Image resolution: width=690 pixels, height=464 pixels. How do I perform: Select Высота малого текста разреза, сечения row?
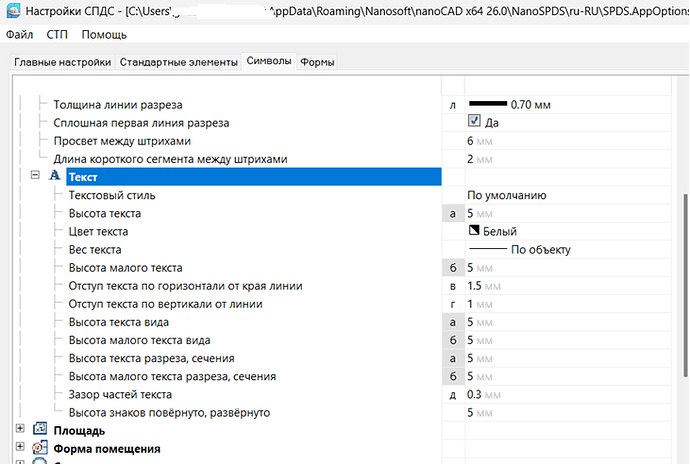click(172, 376)
